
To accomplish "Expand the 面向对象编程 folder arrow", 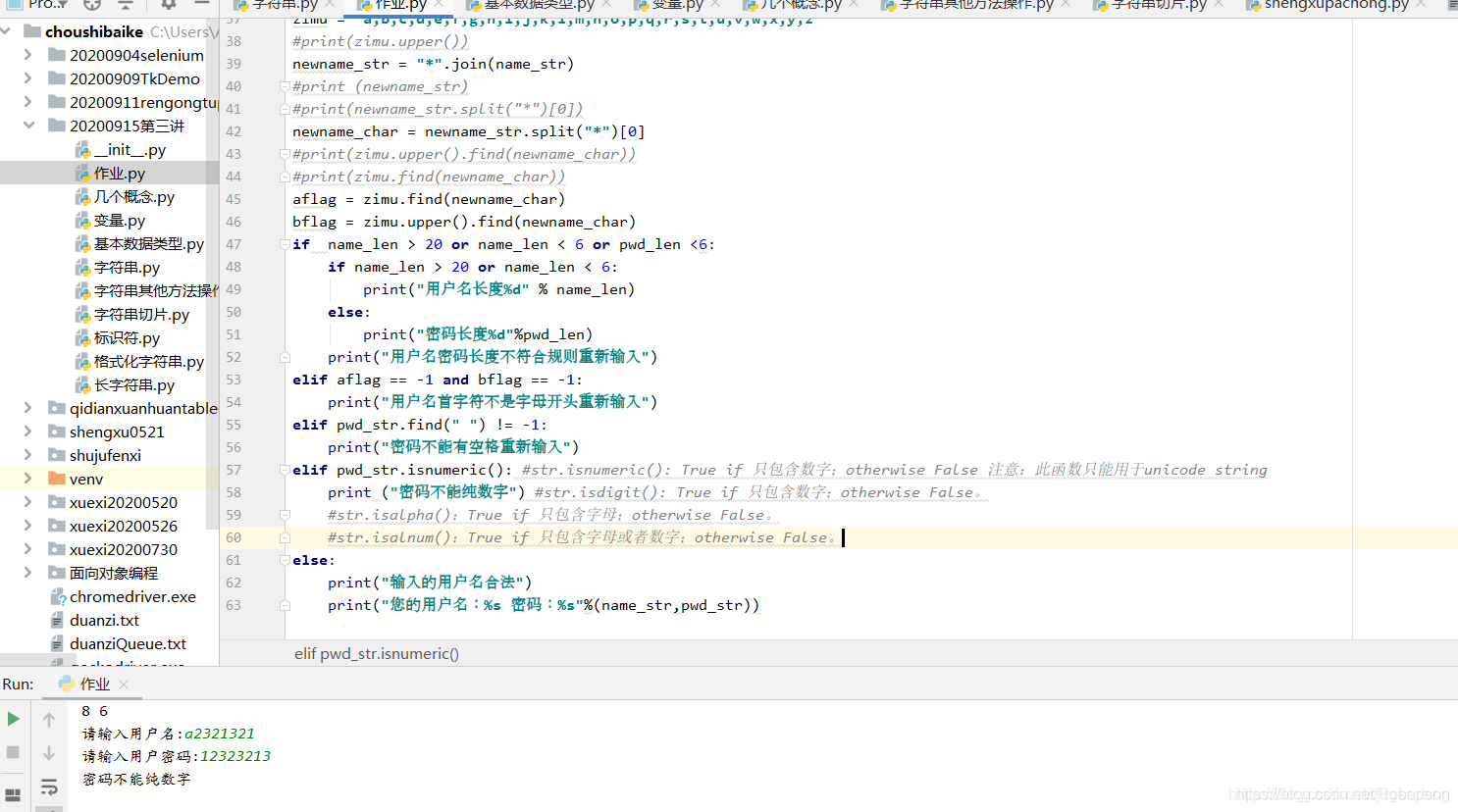I will coord(28,573).
